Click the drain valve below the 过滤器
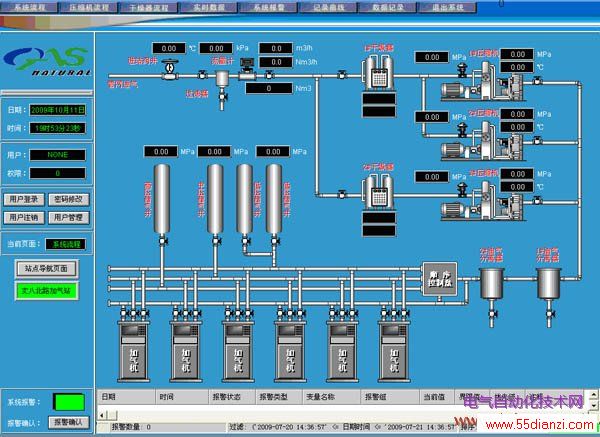 [223, 97]
